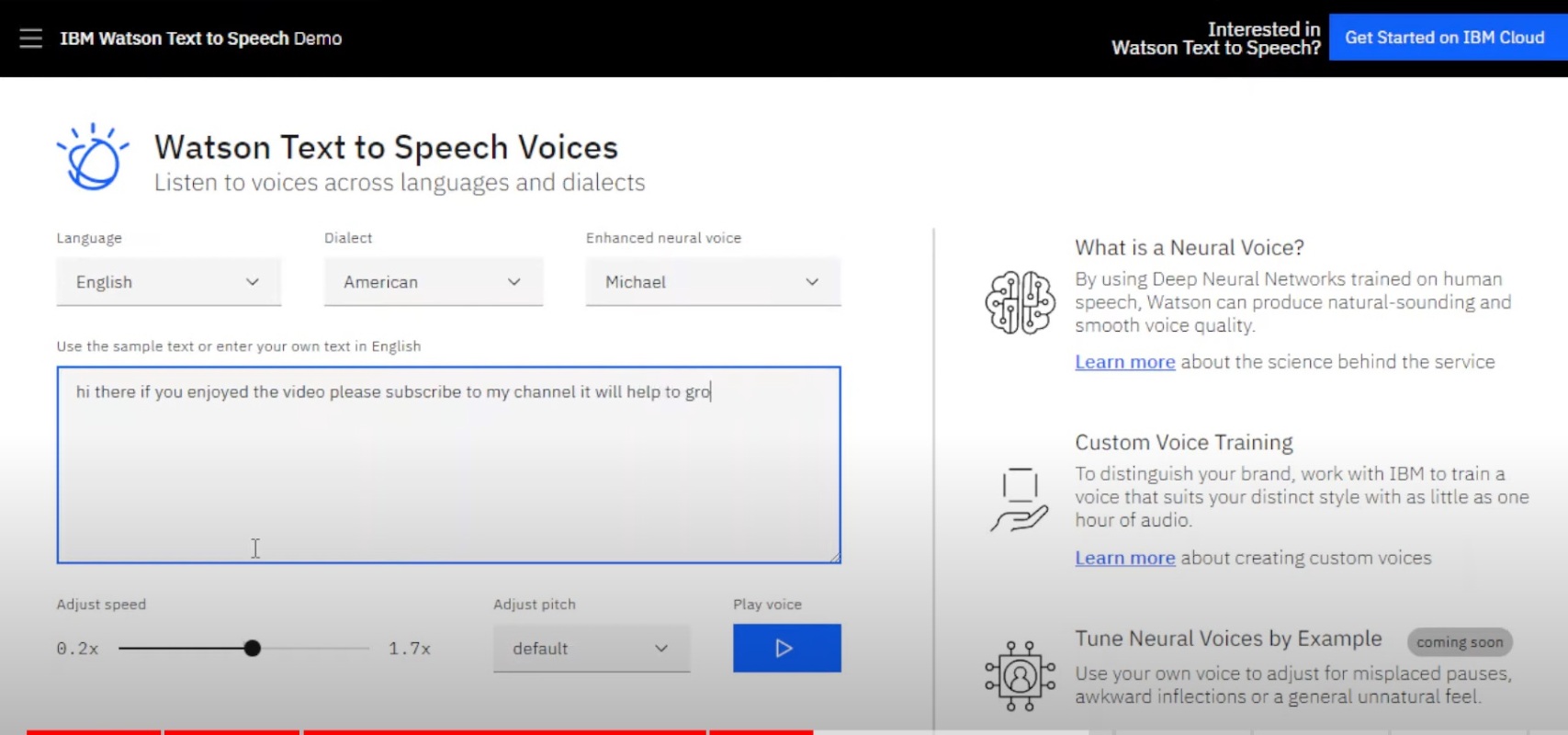
Task: Open the Enhanced neural voice dropdown showing Michael
Action: [713, 282]
